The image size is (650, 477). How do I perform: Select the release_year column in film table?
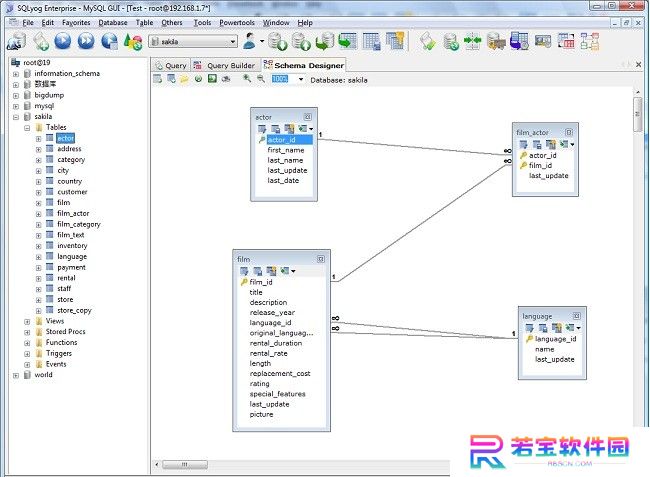(272, 312)
